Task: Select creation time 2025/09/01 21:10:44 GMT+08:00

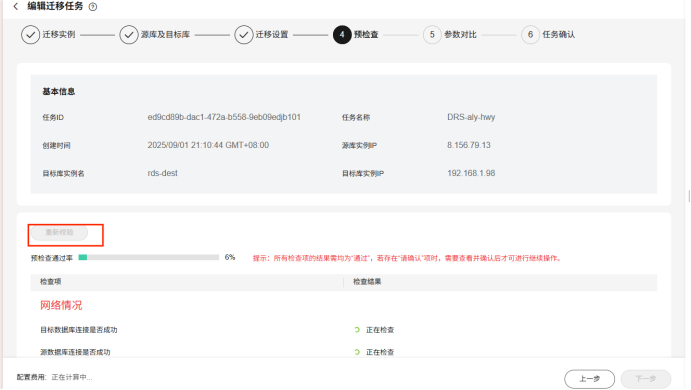Action: tap(208, 145)
